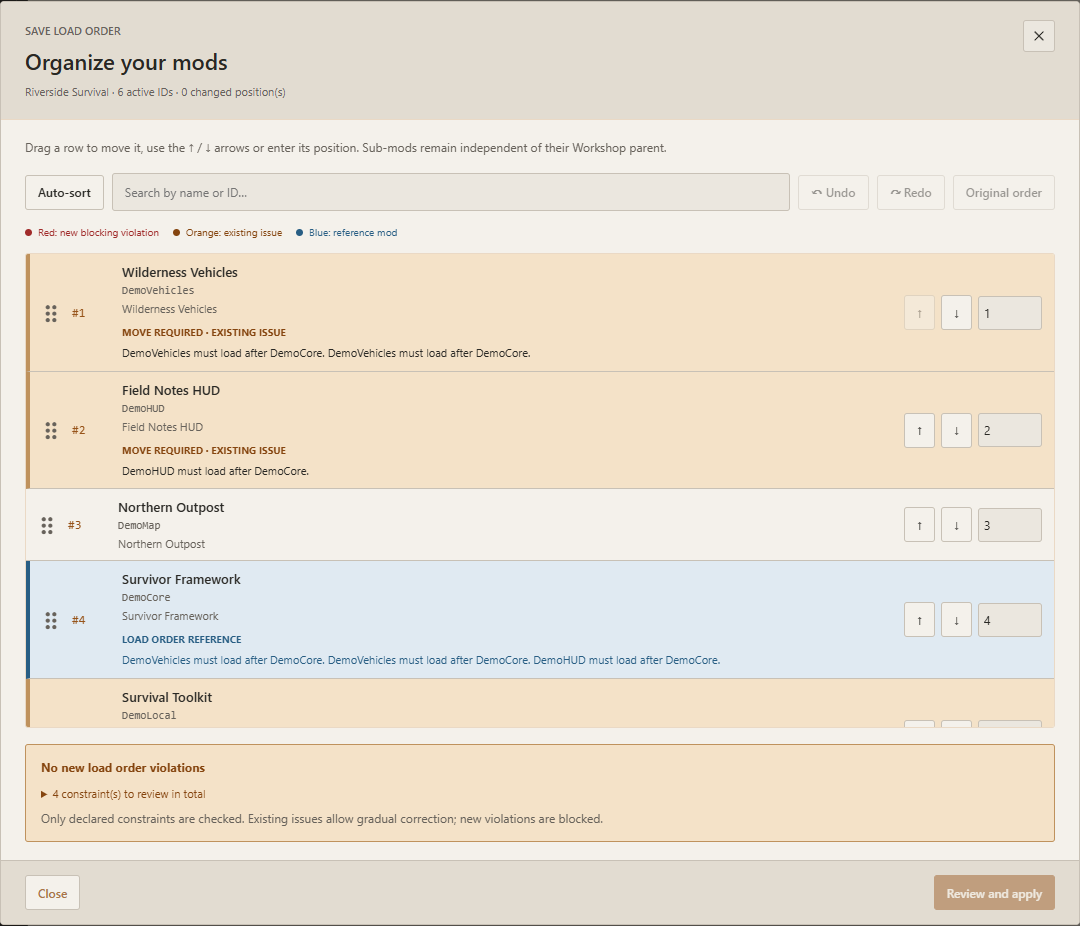The width and height of the screenshot is (1080, 926).
Task: Move Survivor Framework up with arrow
Action: click(919, 620)
